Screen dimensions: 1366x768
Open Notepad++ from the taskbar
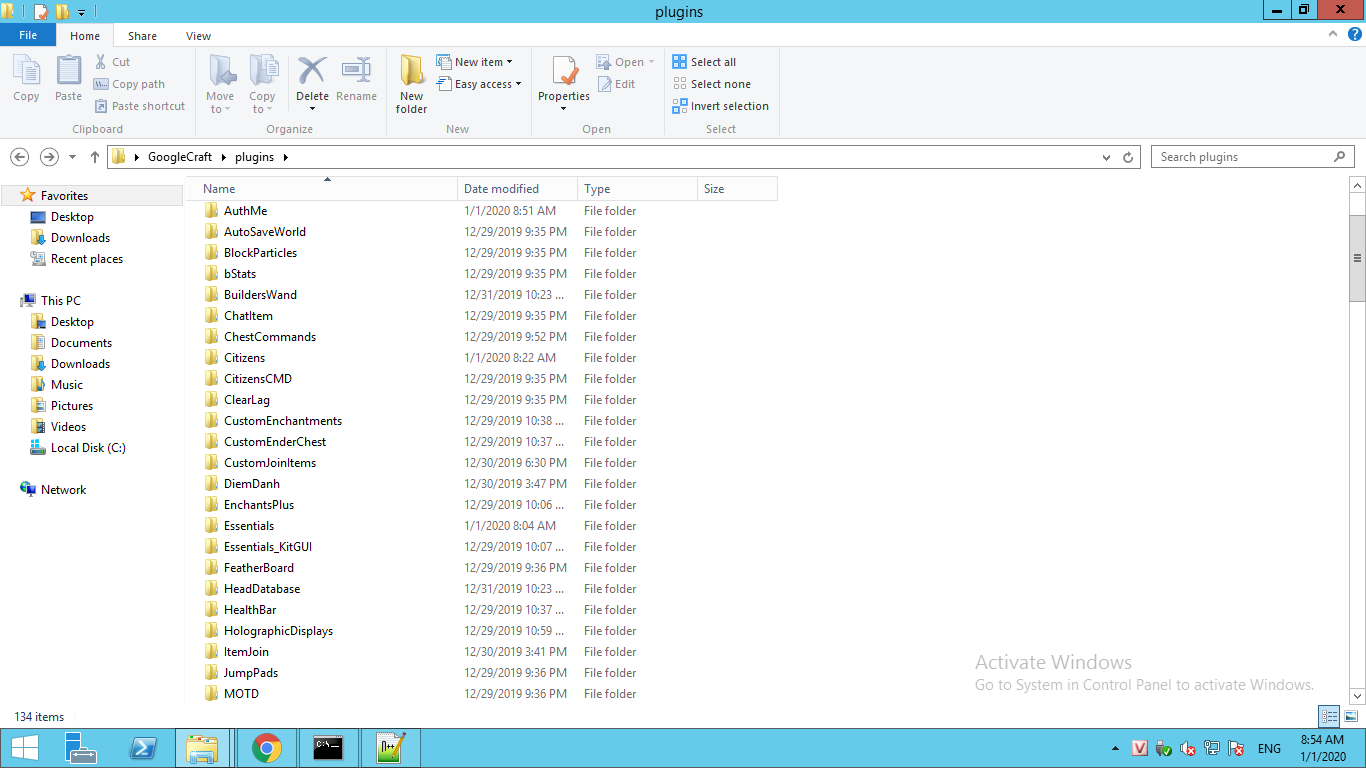pyautogui.click(x=390, y=748)
